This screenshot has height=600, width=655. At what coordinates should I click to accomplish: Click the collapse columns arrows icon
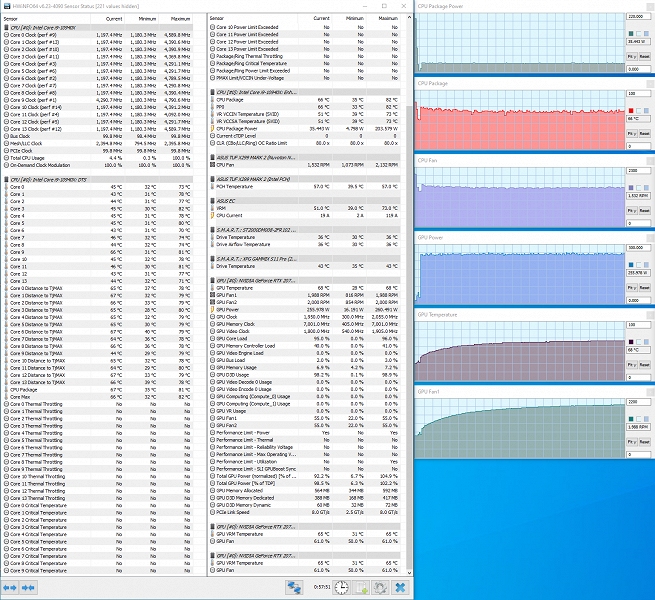pyautogui.click(x=28, y=587)
